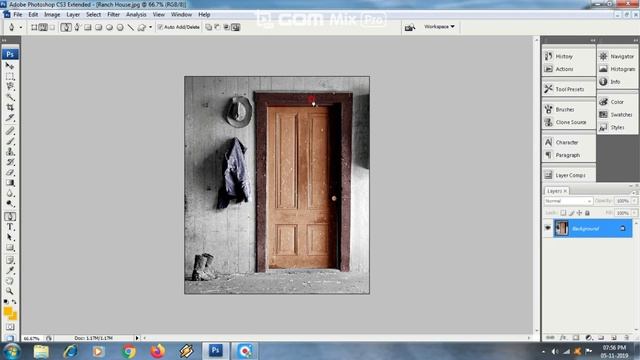
Task: Expand the toolbox double-arrow header
Action: (x=4, y=40)
